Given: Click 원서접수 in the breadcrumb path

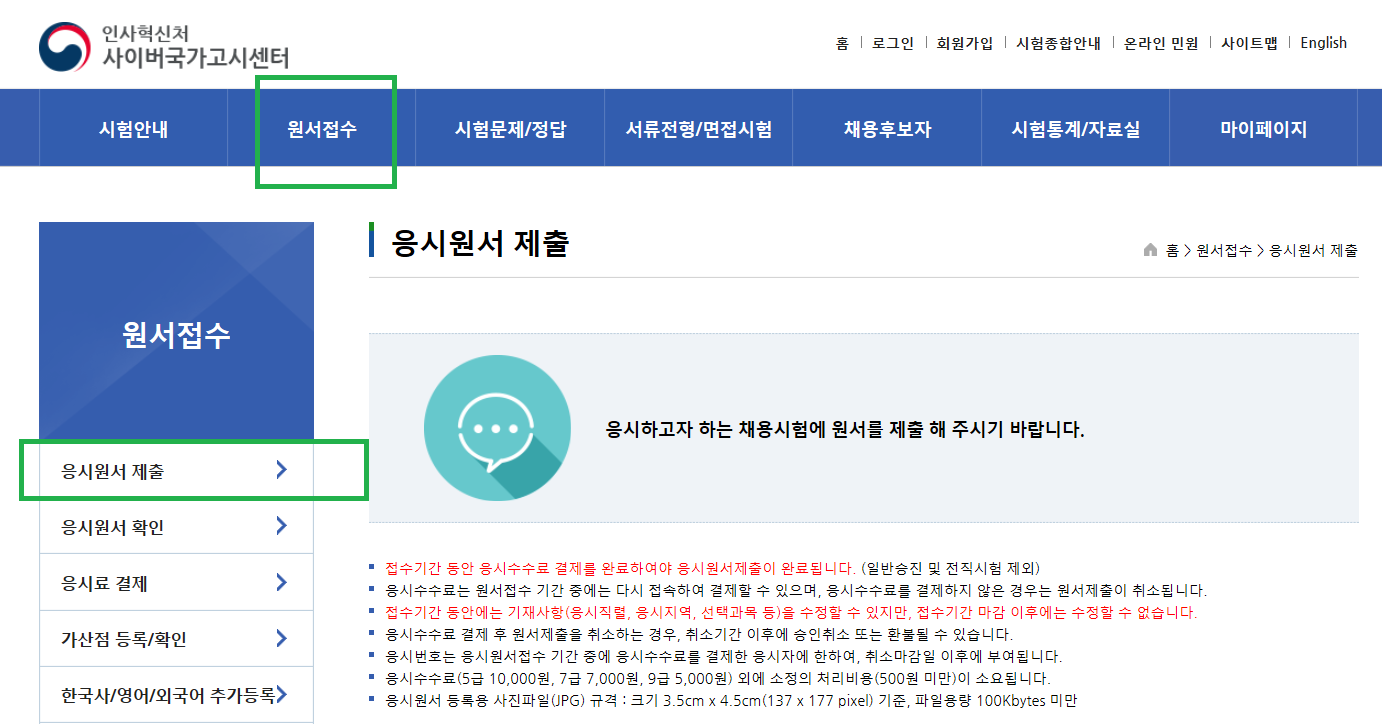Looking at the screenshot, I should (1223, 251).
